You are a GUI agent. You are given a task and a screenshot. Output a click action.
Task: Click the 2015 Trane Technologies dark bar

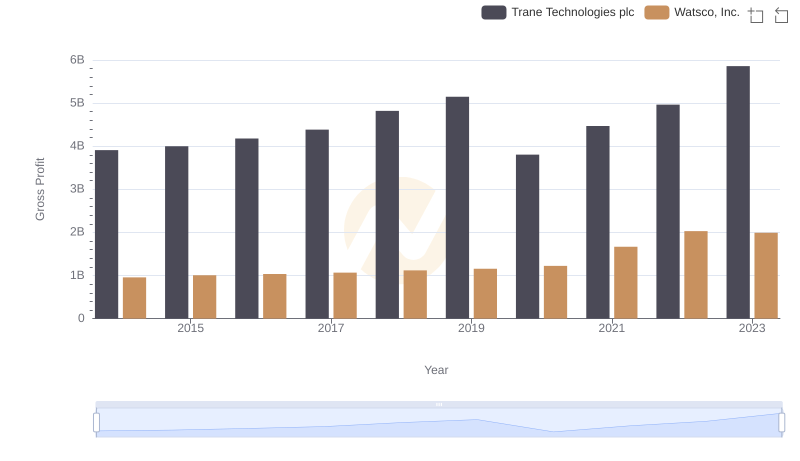coord(177,232)
